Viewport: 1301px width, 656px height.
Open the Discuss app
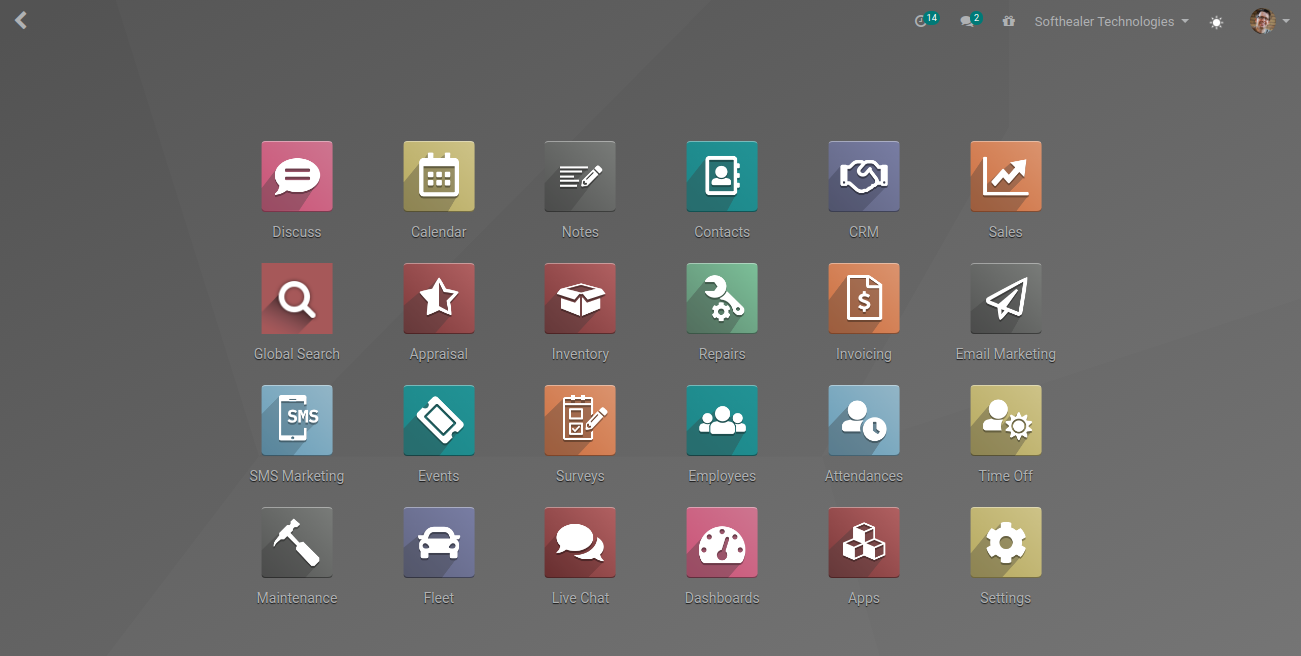[x=297, y=176]
